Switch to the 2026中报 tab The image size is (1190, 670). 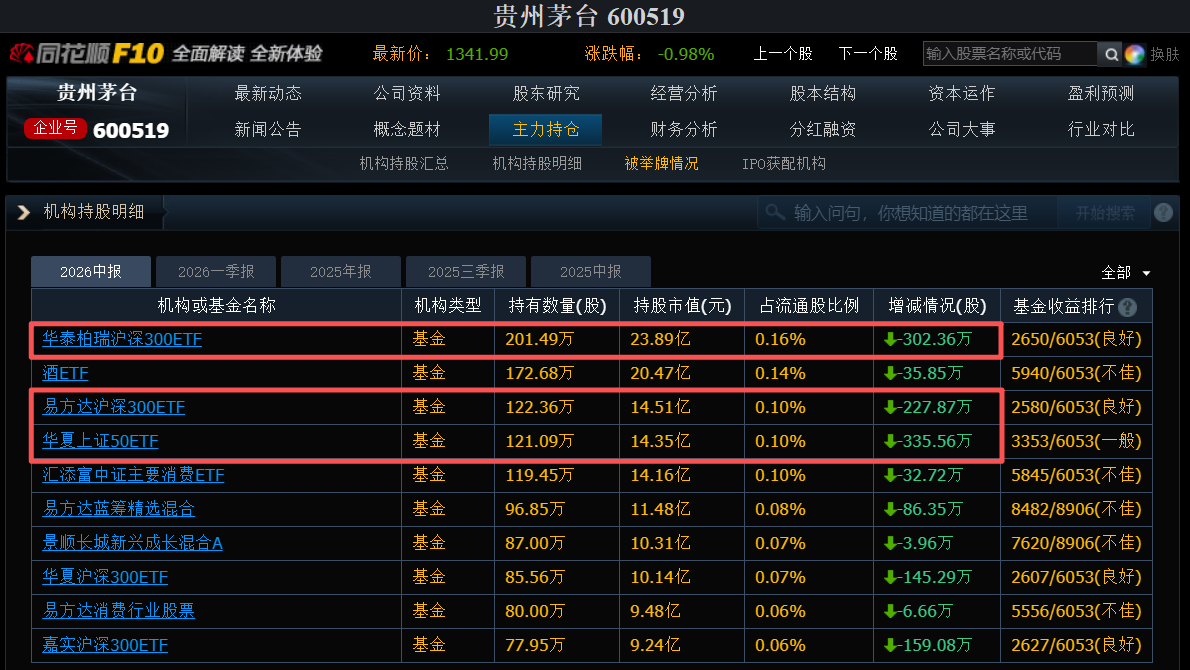pyautogui.click(x=91, y=272)
